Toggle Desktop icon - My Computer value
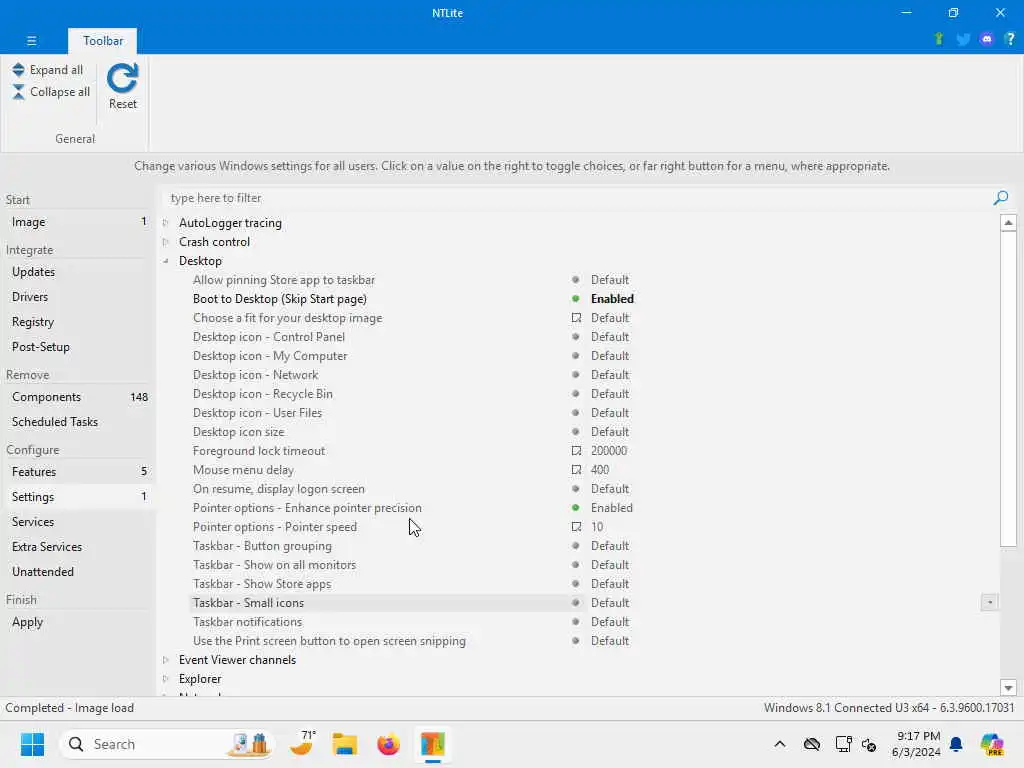 point(609,355)
